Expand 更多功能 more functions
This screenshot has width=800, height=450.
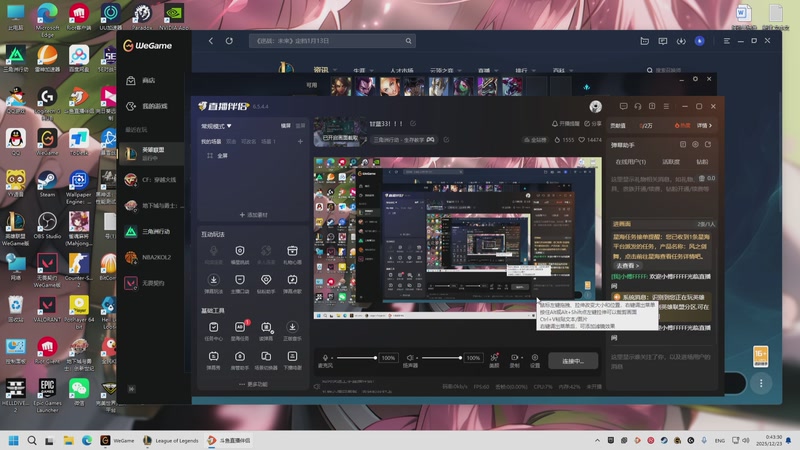254,384
